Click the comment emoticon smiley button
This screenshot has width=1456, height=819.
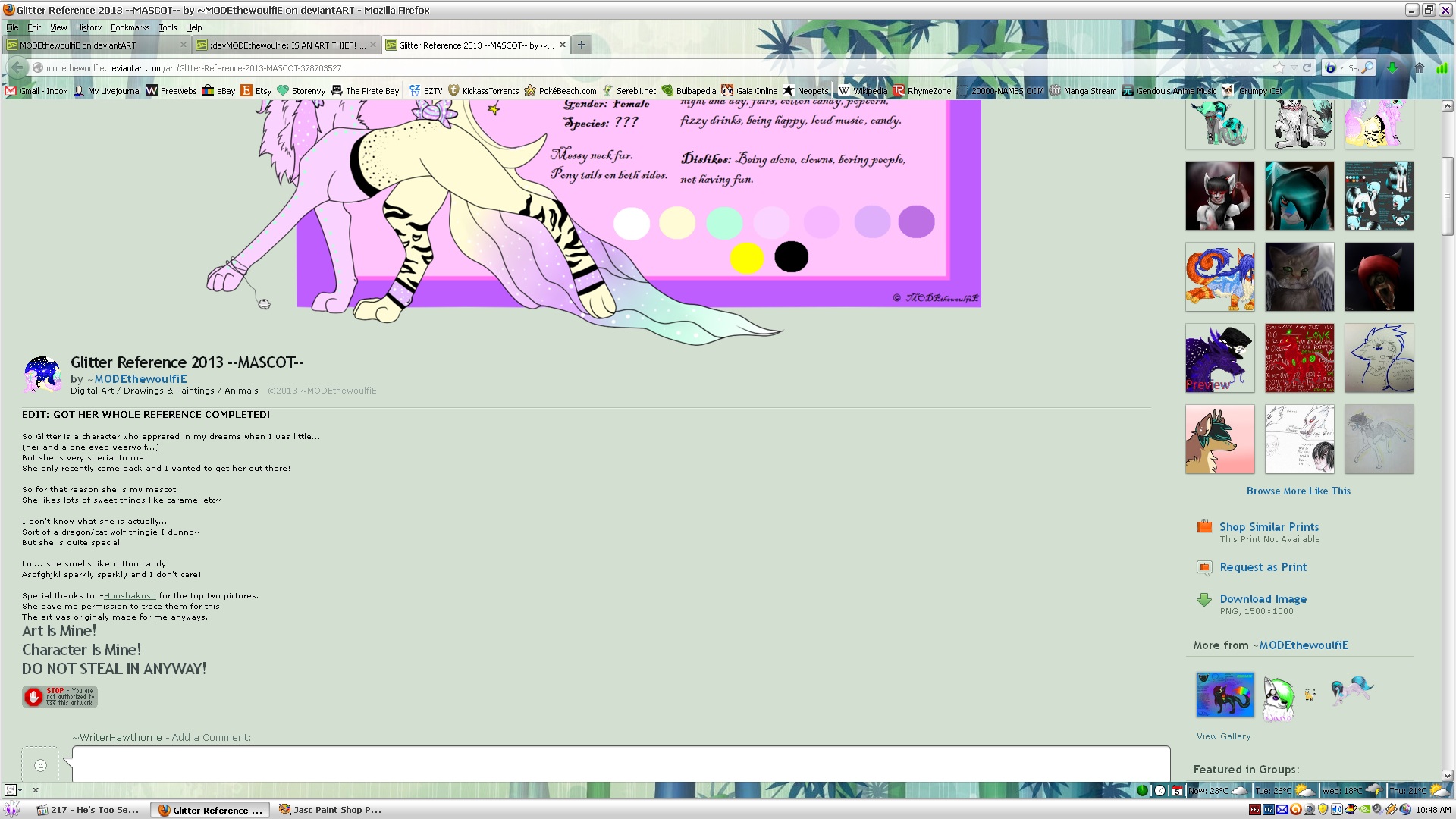41,765
